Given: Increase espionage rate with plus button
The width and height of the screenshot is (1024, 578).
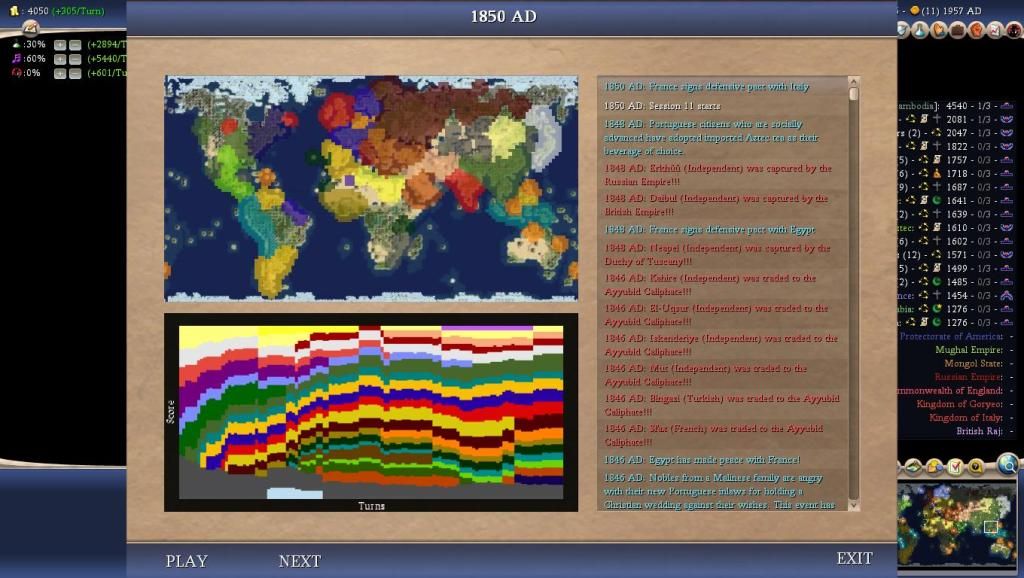Looking at the screenshot, I should tap(60, 74).
